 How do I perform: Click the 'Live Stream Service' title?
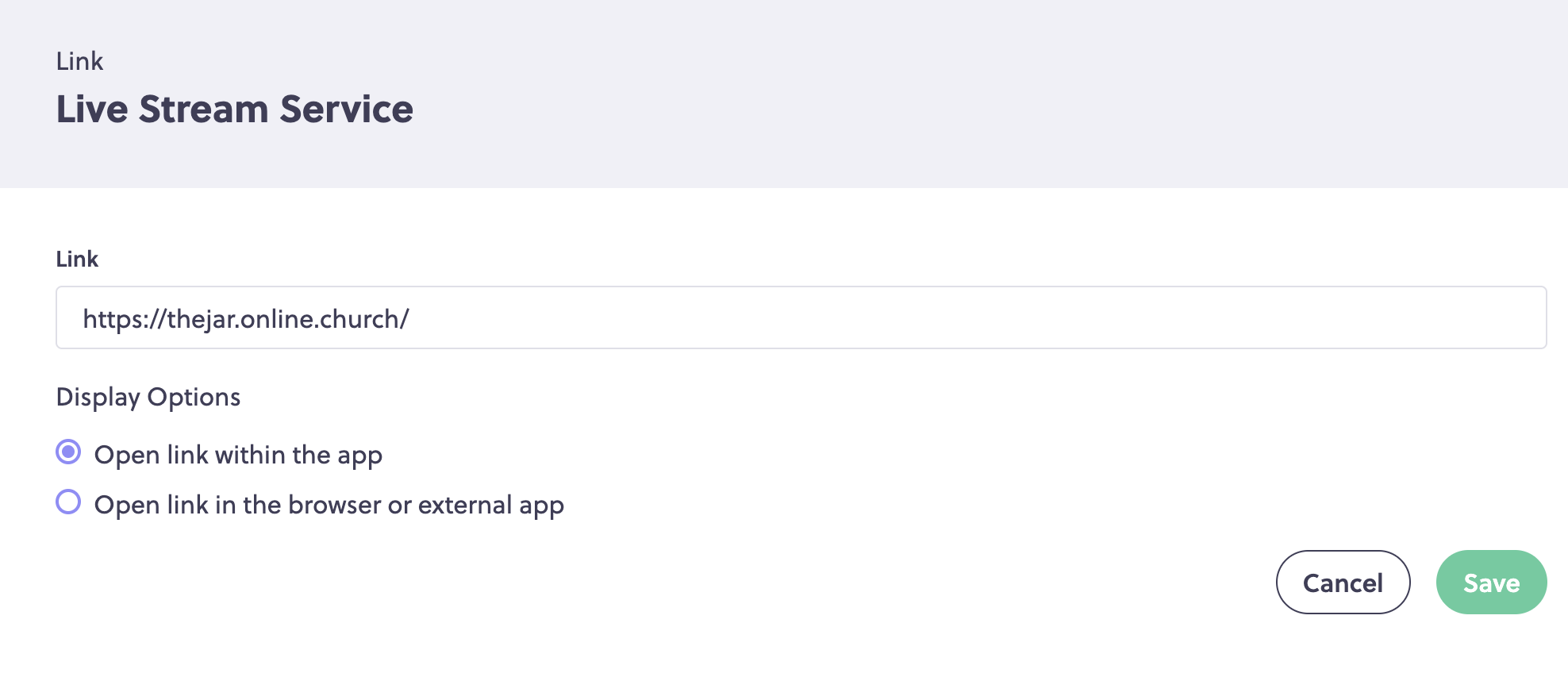pos(235,109)
